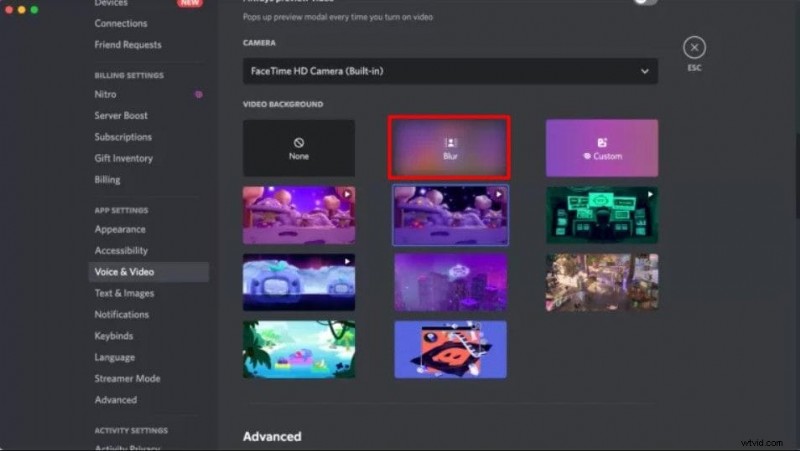Click the green macOS fullscreen button
The image size is (800, 451).
coord(34,9)
